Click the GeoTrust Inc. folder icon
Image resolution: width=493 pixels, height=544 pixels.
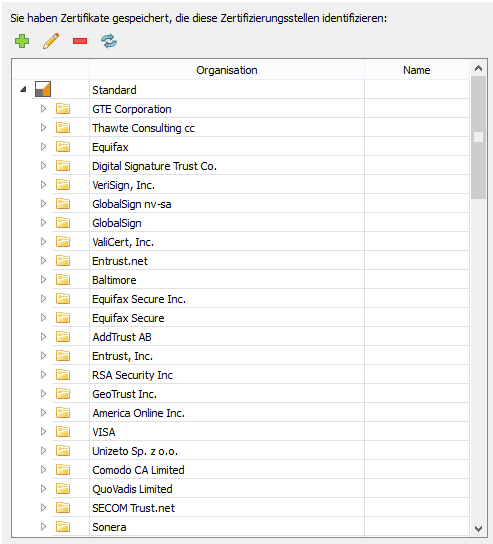click(63, 394)
